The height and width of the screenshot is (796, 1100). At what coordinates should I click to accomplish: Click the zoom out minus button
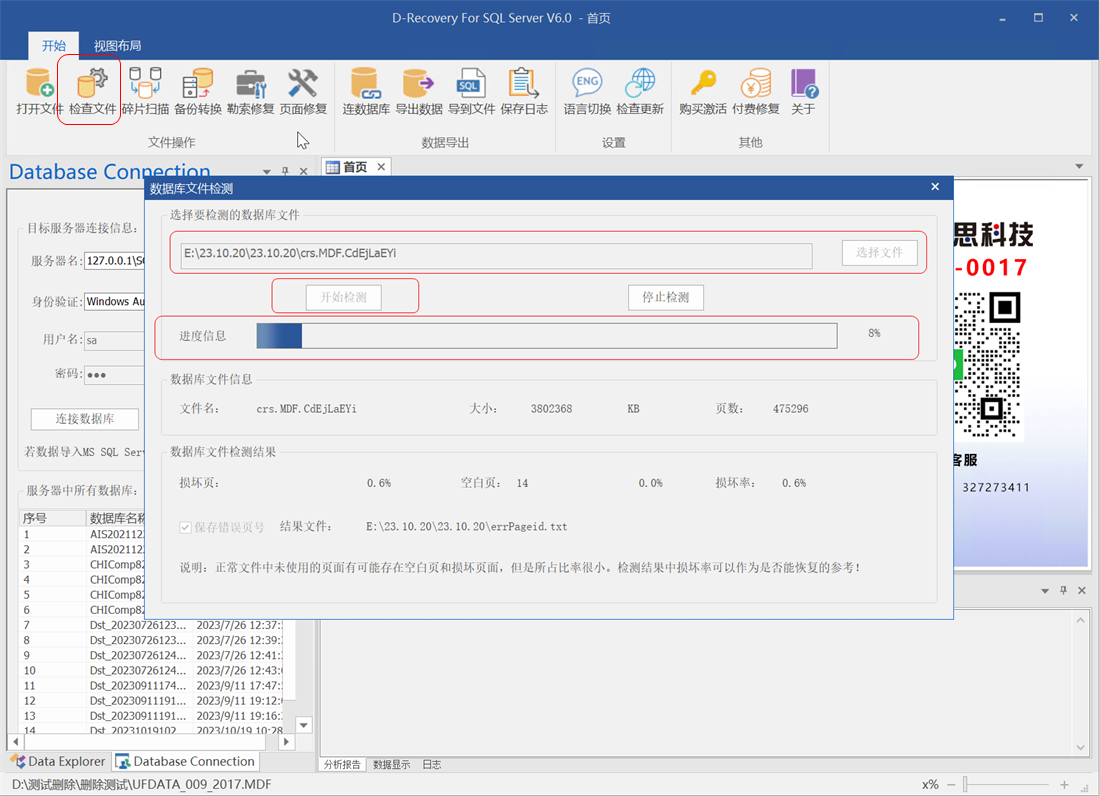coord(951,784)
